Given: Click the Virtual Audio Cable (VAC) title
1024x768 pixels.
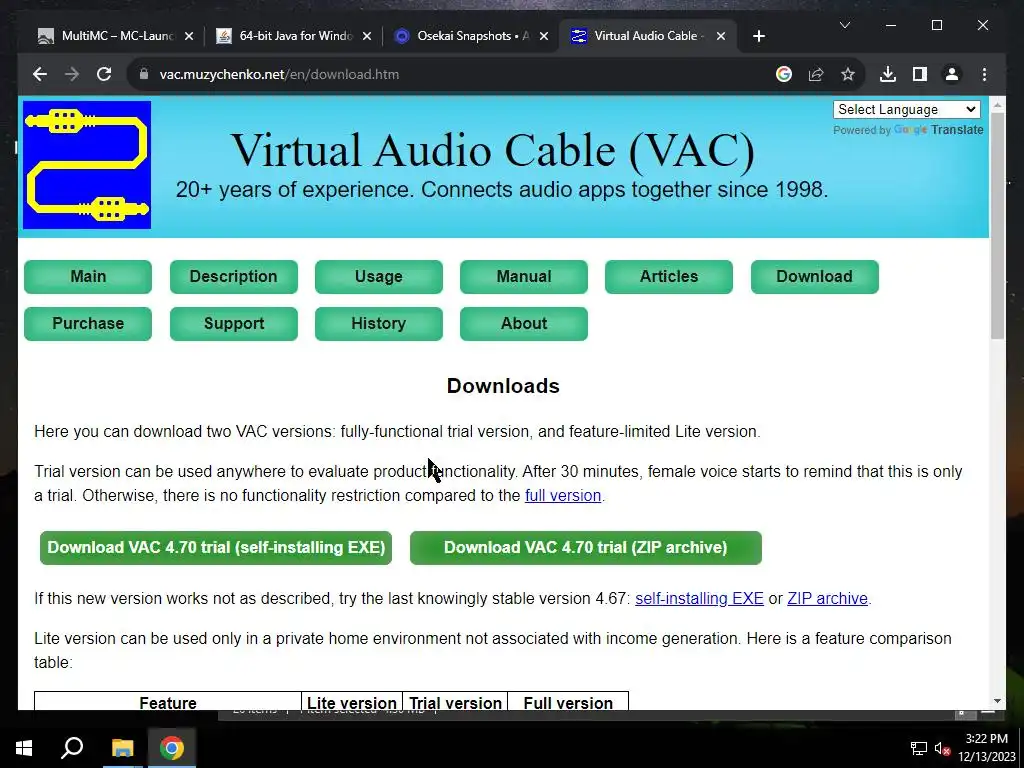Looking at the screenshot, I should (492, 150).
